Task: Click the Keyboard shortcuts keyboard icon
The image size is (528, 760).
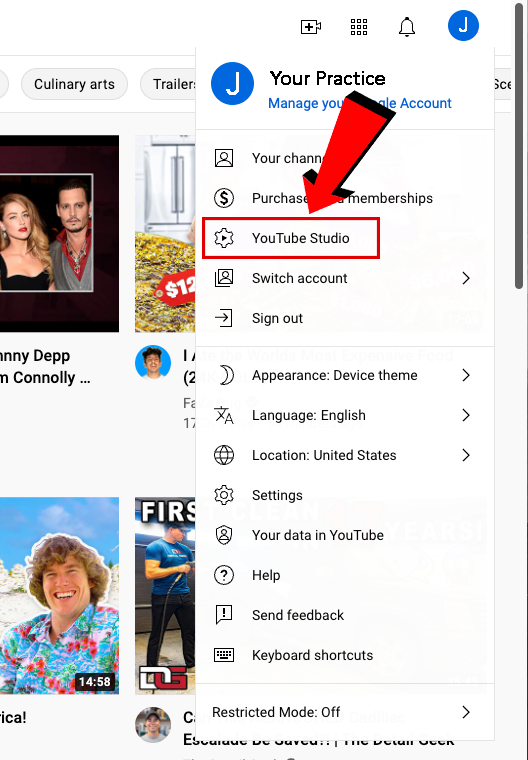Action: click(x=224, y=655)
